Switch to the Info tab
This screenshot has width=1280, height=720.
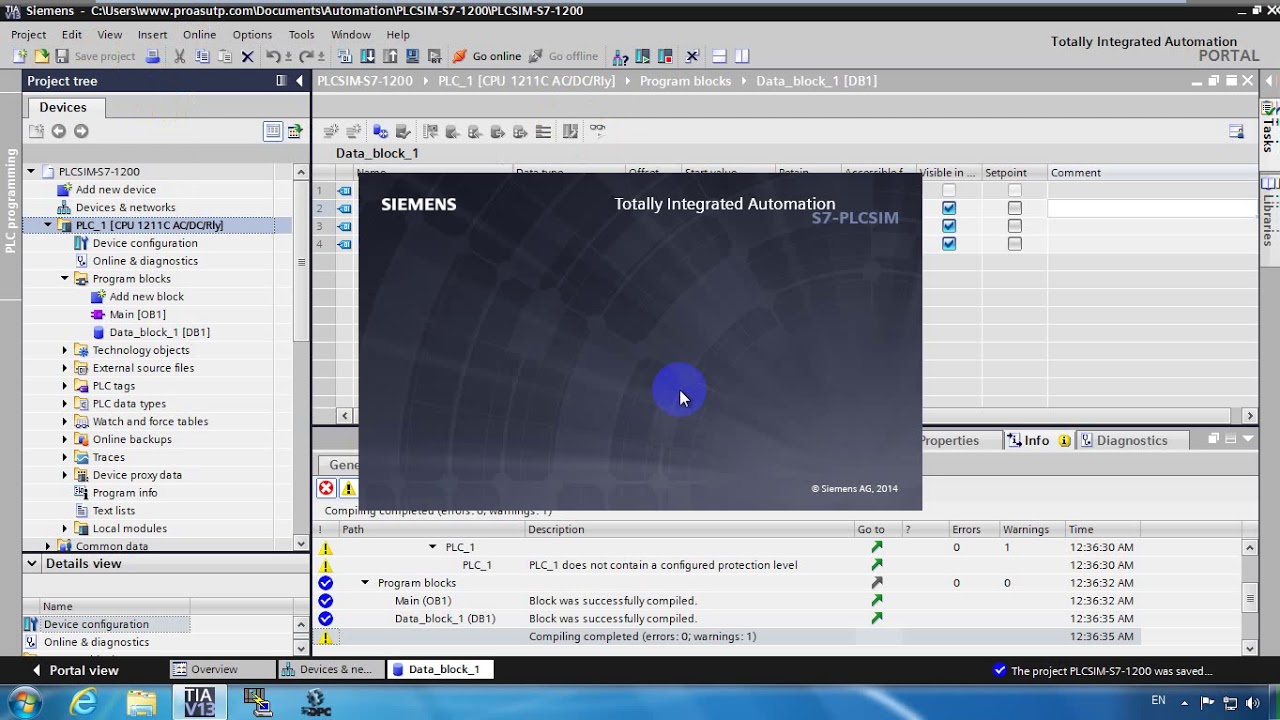1037,440
